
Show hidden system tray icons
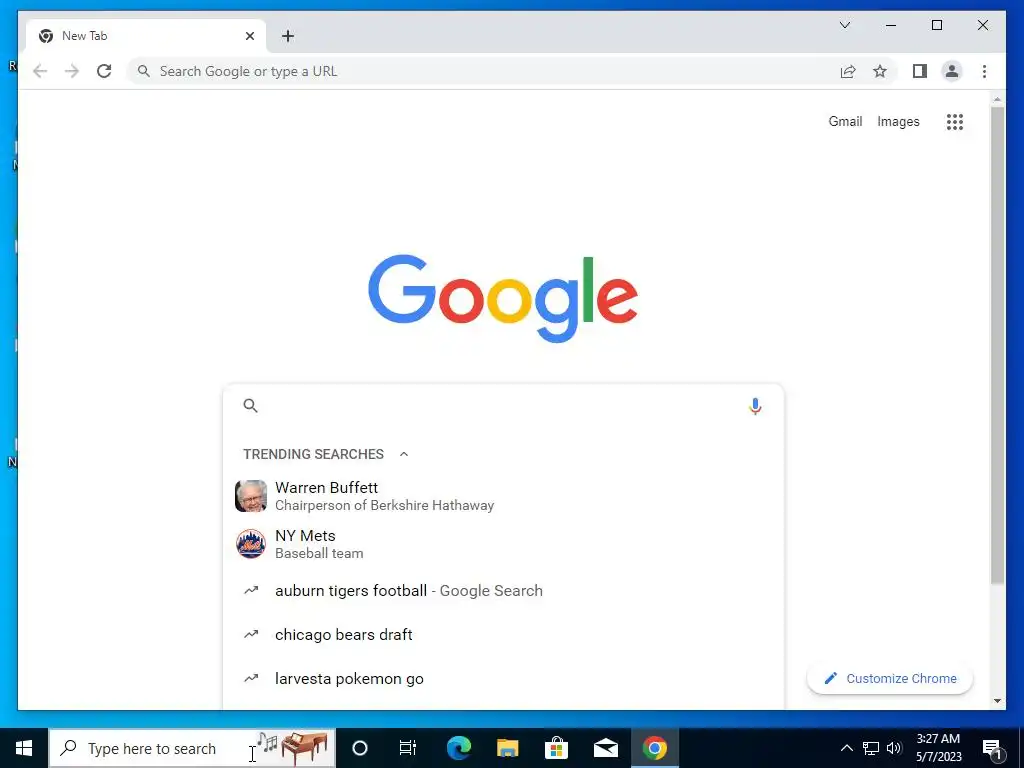point(846,748)
